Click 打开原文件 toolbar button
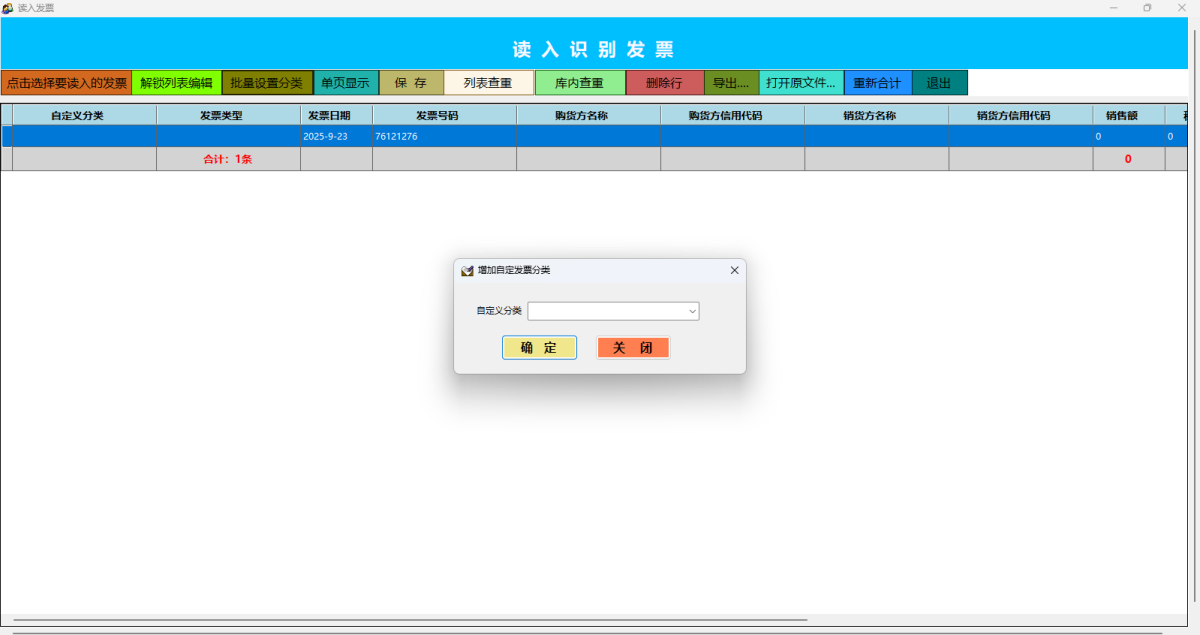1200x635 pixels. coord(801,83)
